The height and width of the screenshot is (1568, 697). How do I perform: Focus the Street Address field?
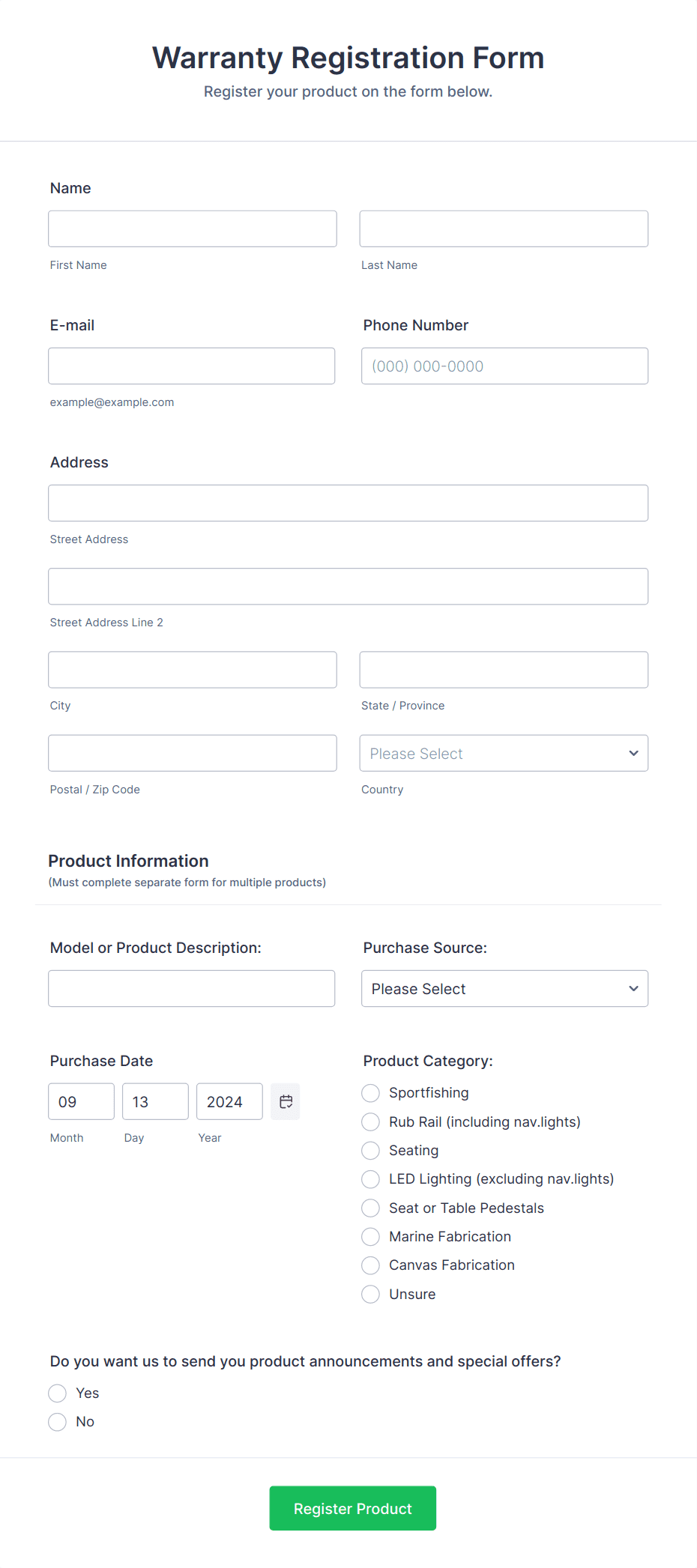pyautogui.click(x=348, y=503)
